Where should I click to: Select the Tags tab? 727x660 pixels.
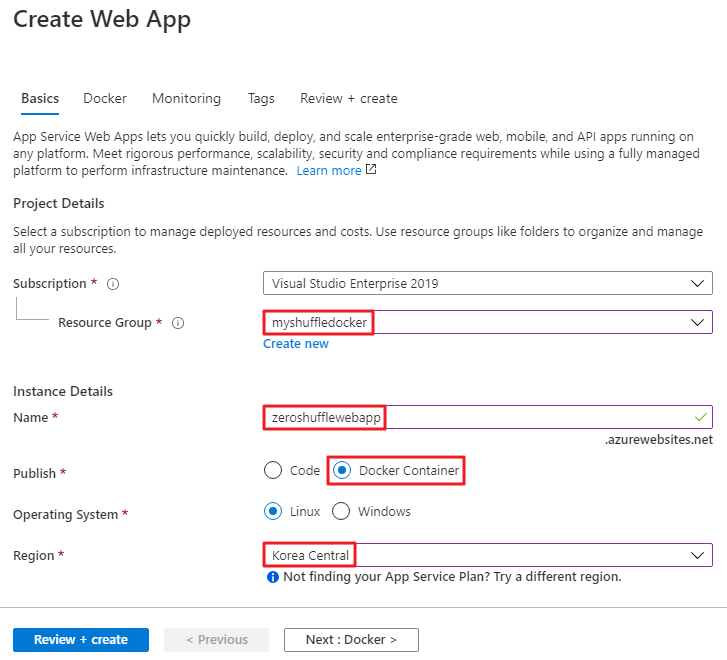(x=261, y=98)
